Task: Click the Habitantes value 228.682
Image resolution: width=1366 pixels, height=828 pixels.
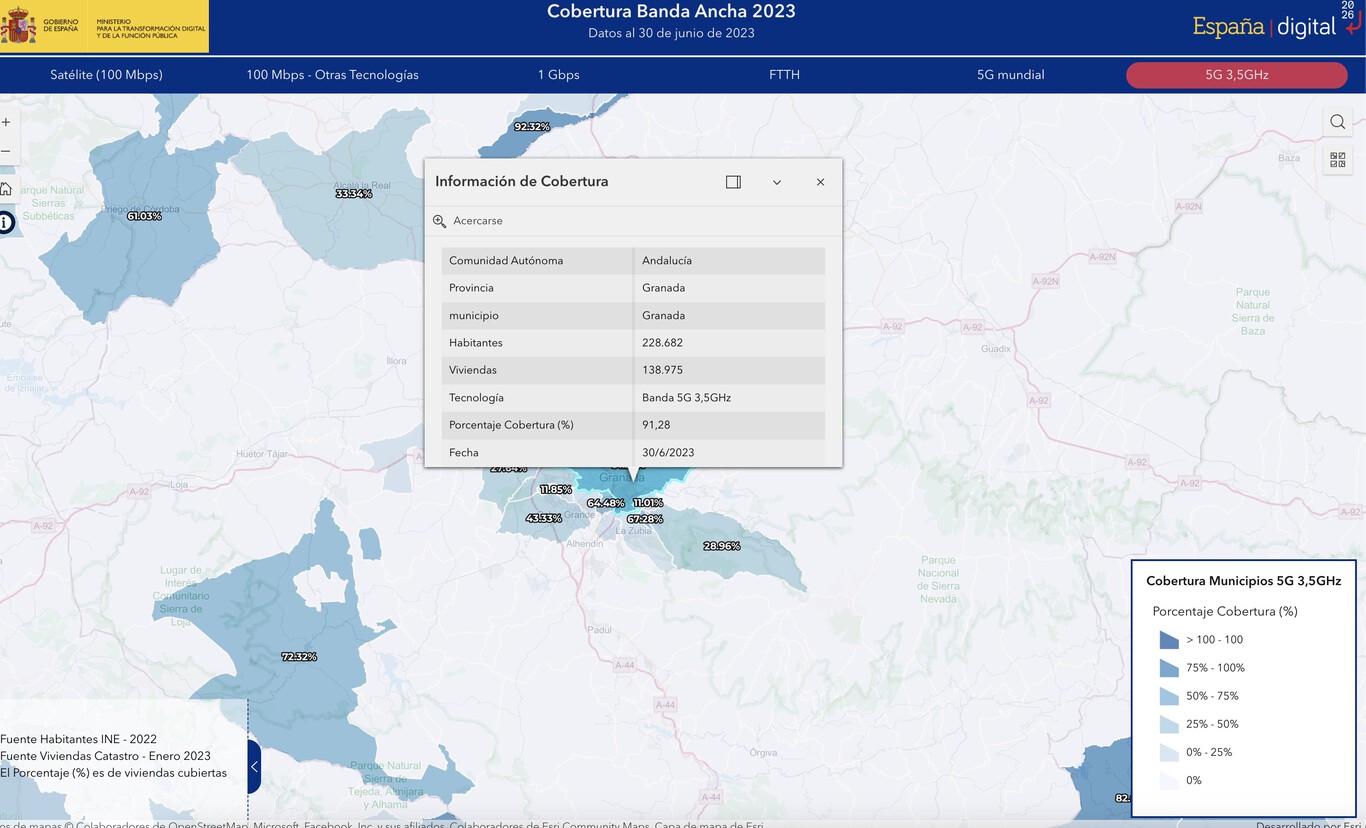Action: click(x=662, y=343)
